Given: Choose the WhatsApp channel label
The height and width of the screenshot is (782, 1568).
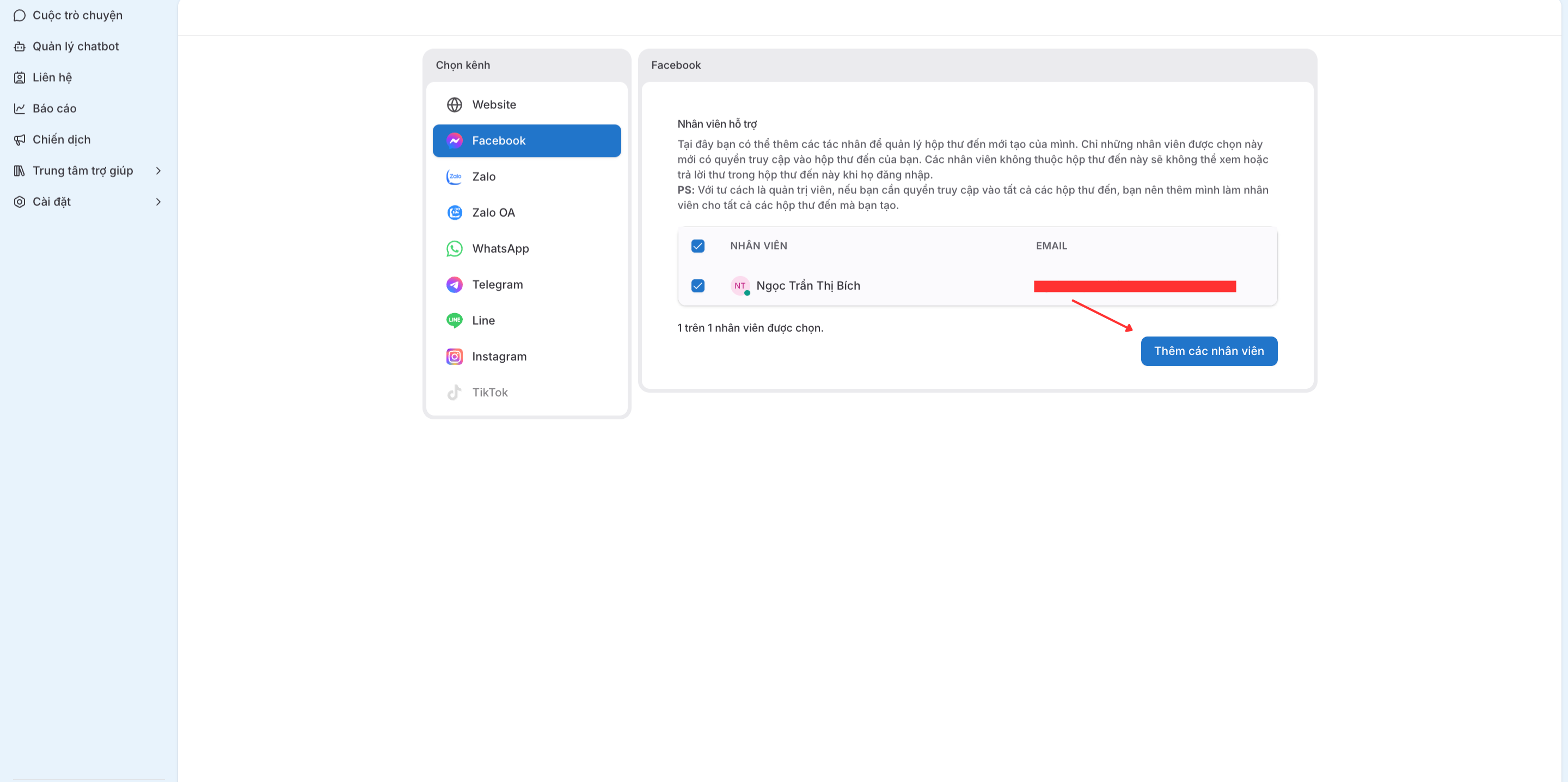Looking at the screenshot, I should (500, 248).
